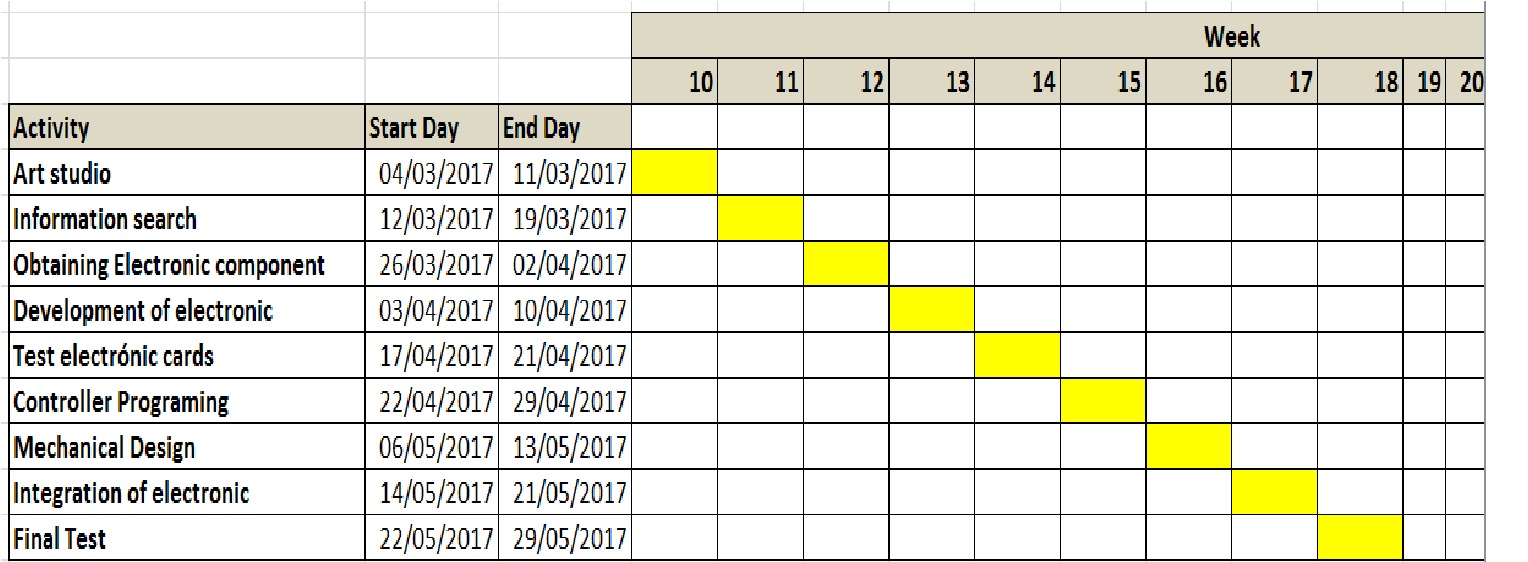Click the yellow bar for Final Test
The width and height of the screenshot is (1528, 562).
point(1360,538)
